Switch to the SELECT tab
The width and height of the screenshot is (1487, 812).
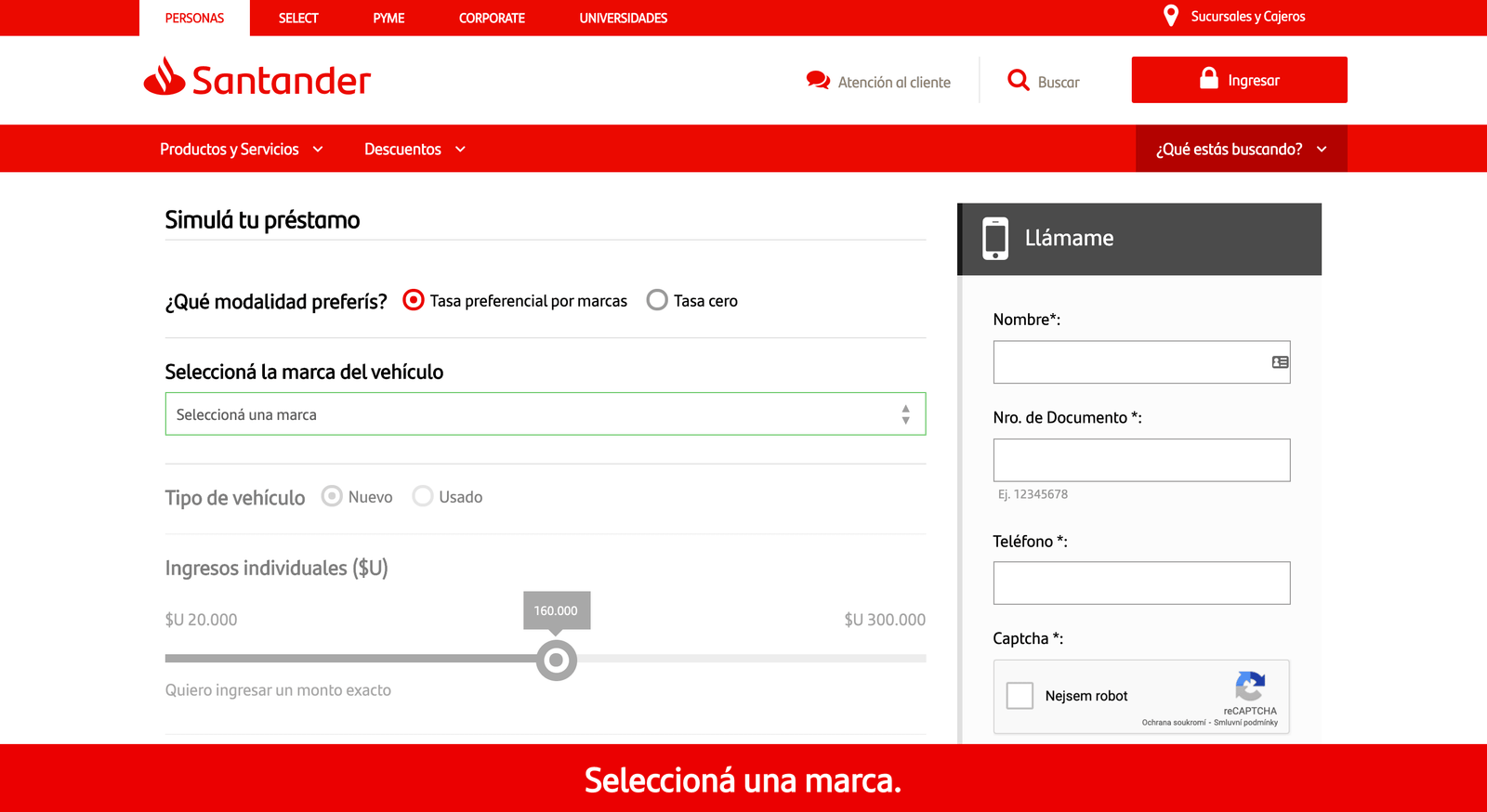(x=298, y=18)
